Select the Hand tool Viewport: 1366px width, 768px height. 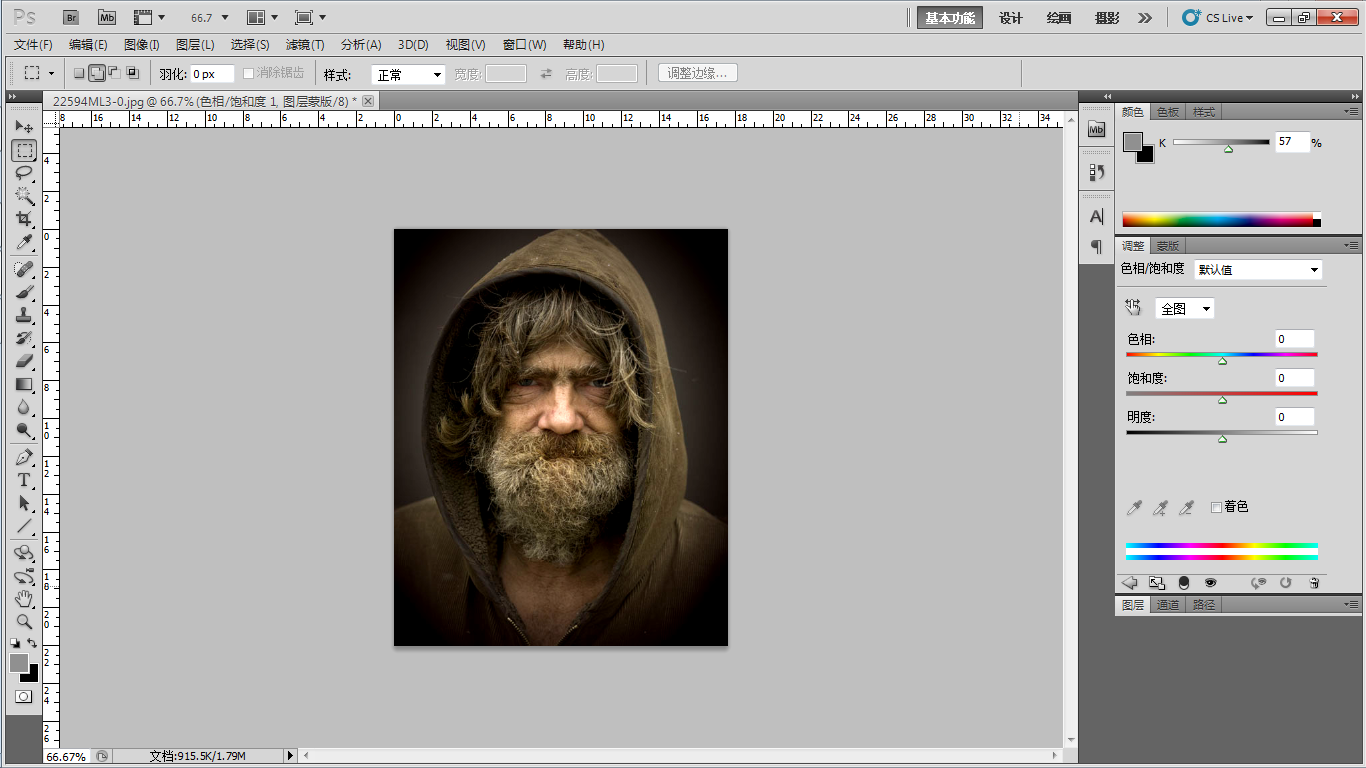(x=24, y=598)
